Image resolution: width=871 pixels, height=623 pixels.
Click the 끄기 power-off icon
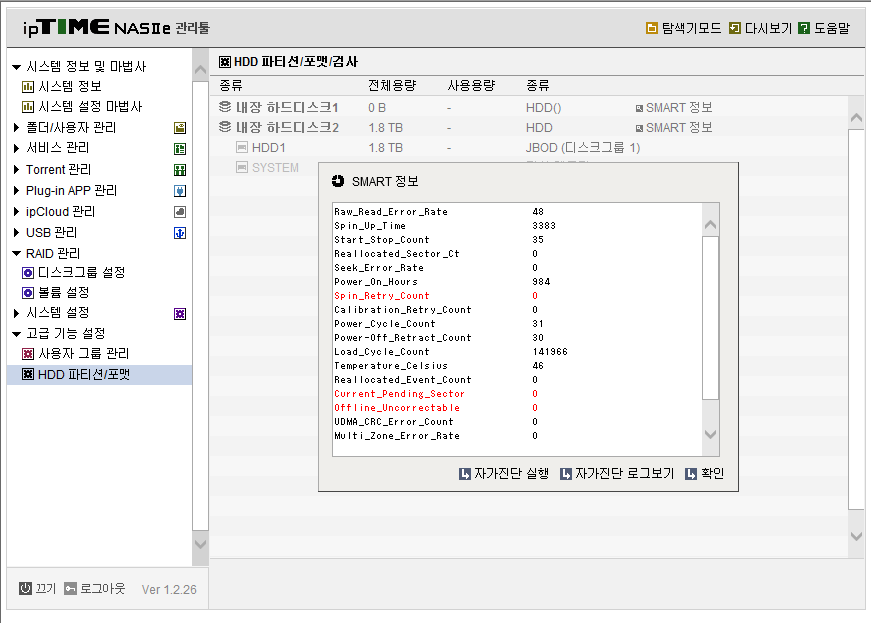pyautogui.click(x=25, y=589)
